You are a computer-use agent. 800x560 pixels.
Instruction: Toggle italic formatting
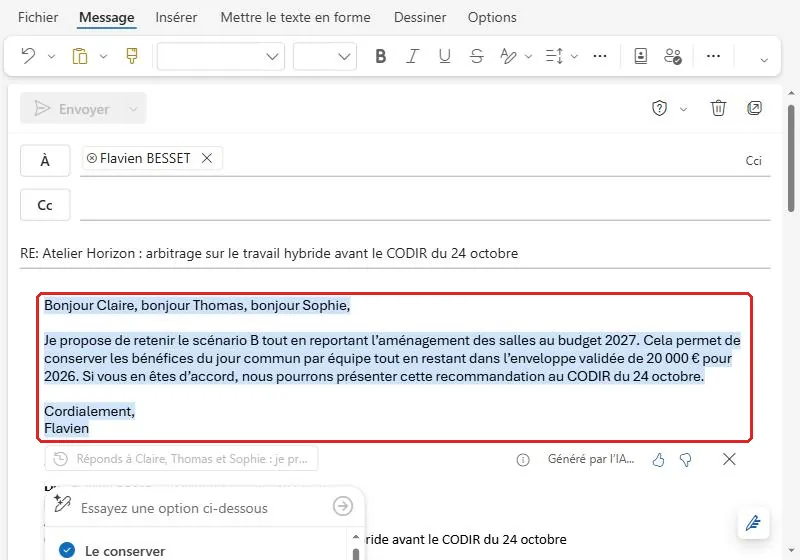[x=412, y=56]
